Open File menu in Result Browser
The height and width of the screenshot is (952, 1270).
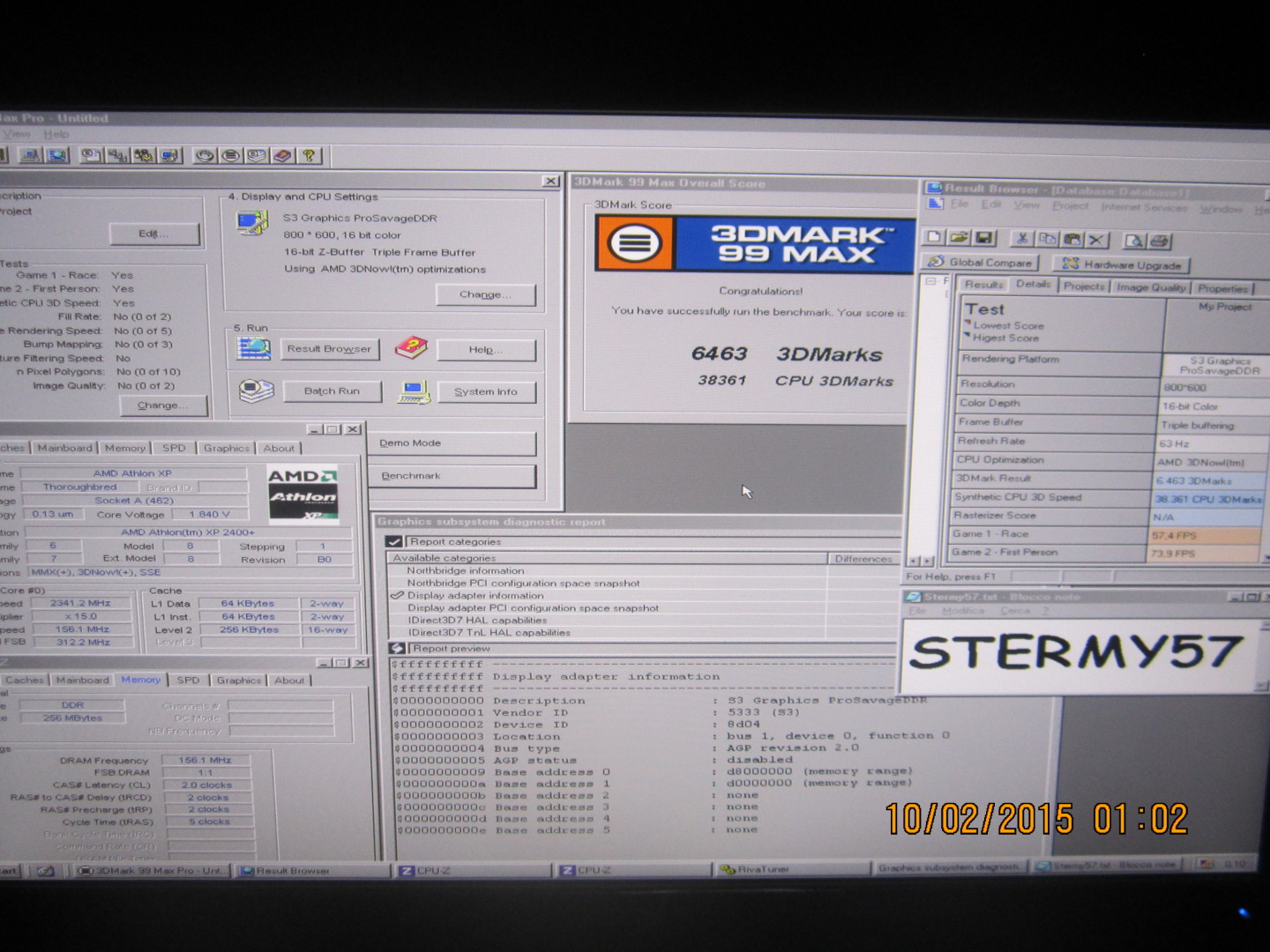[x=959, y=204]
